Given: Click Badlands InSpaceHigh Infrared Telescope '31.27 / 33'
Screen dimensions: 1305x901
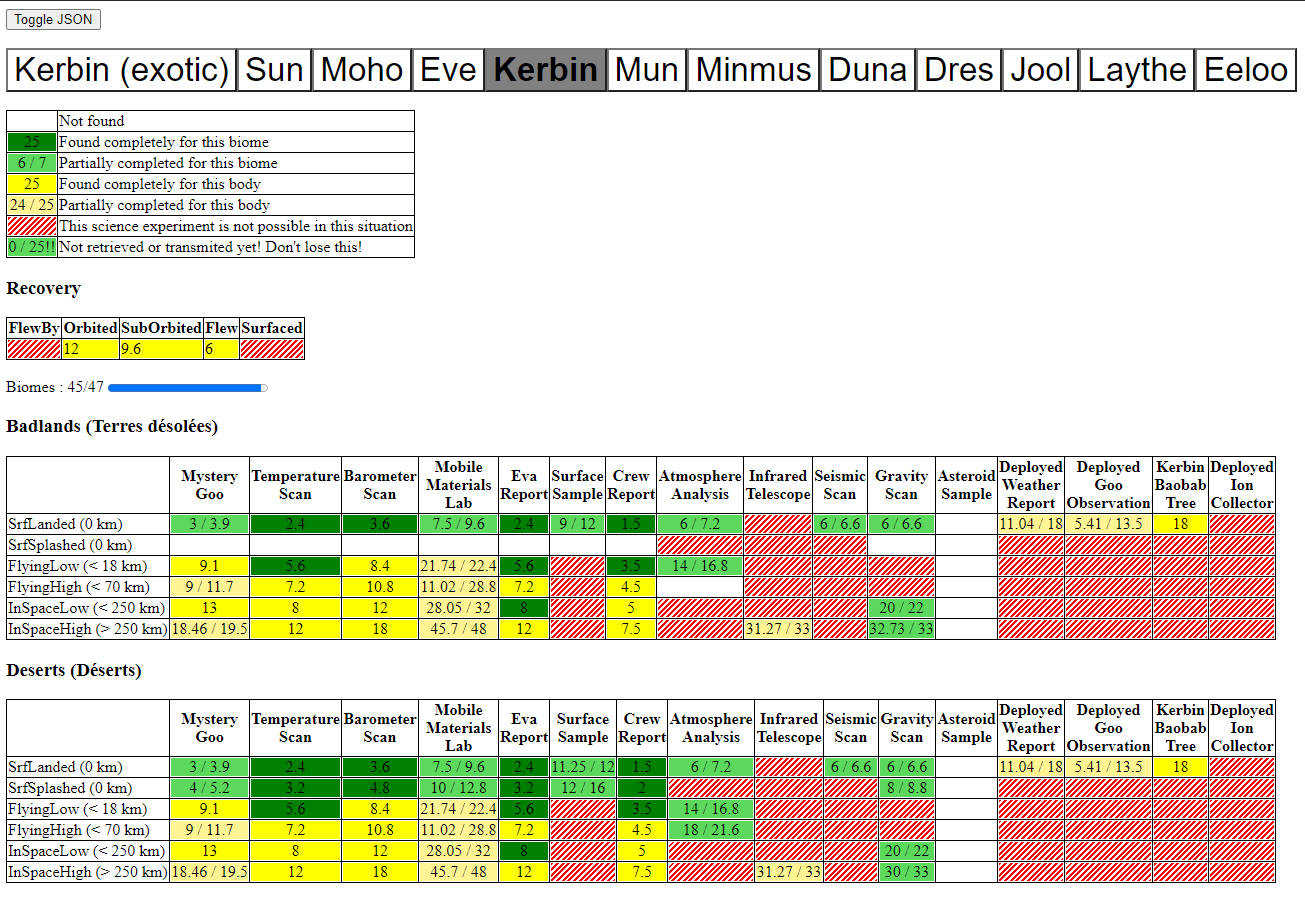Looking at the screenshot, I should [x=778, y=629].
